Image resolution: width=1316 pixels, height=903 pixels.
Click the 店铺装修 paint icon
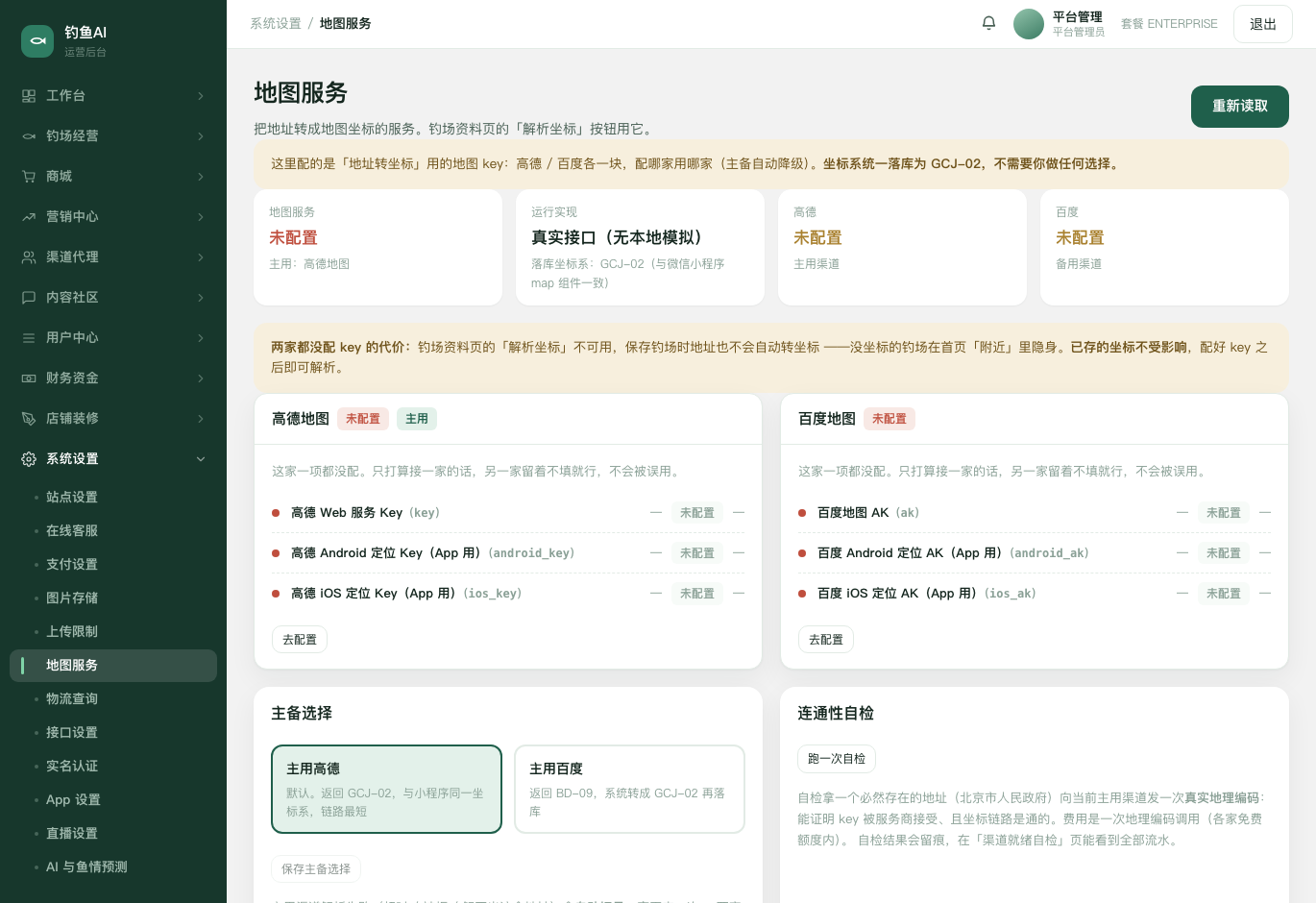click(29, 419)
